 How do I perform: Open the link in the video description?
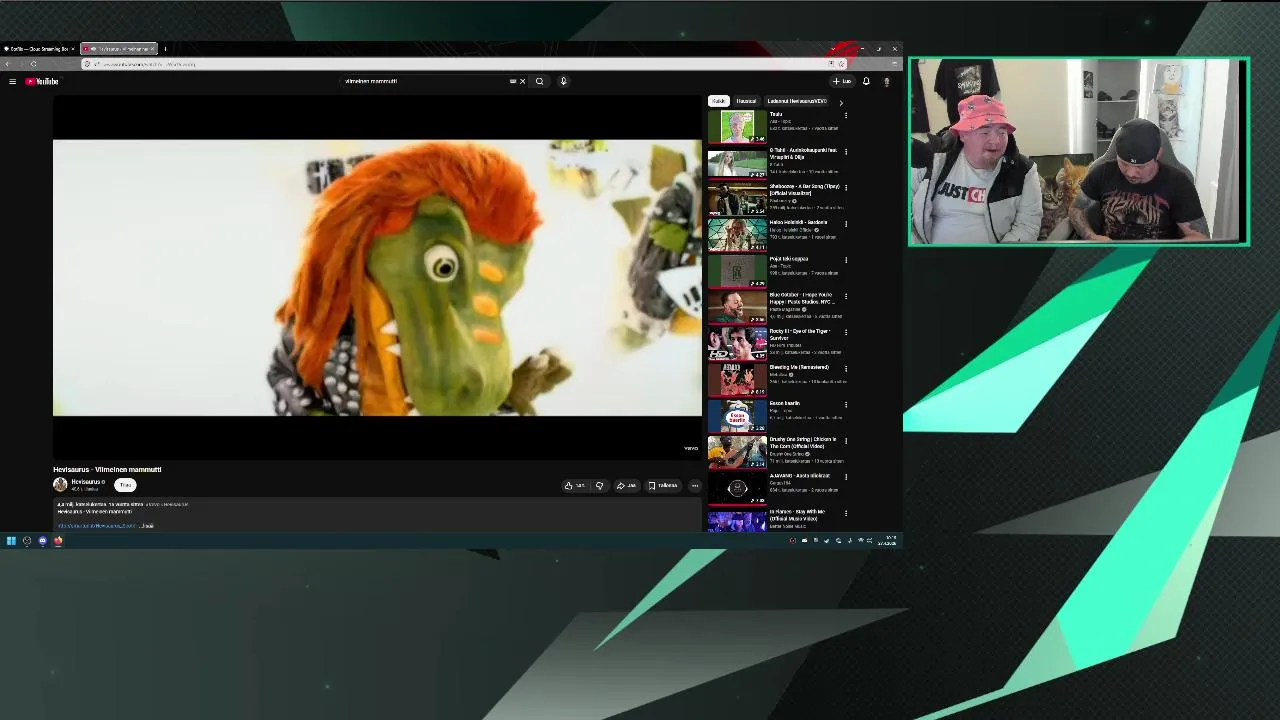tap(96, 525)
